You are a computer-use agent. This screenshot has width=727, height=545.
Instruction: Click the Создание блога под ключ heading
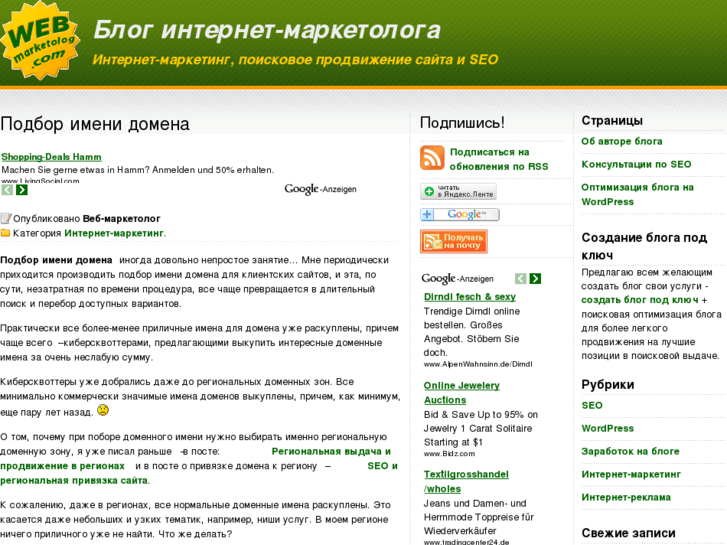(x=644, y=246)
